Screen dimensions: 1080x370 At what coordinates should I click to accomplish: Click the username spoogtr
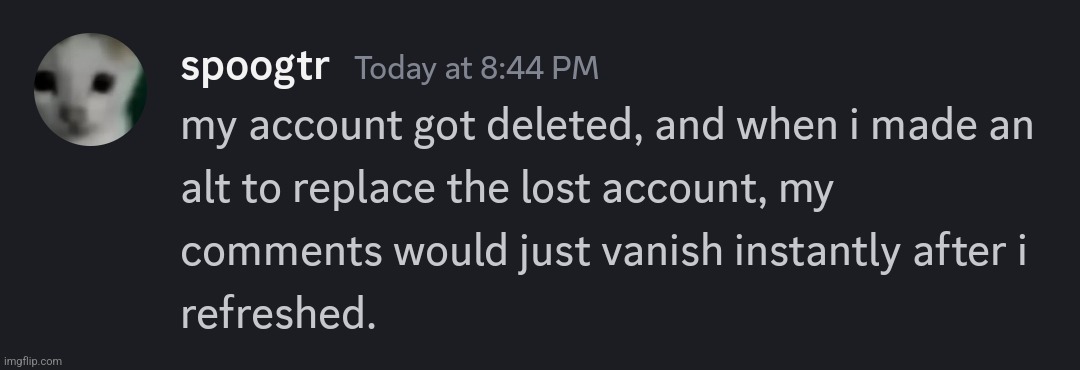(255, 69)
